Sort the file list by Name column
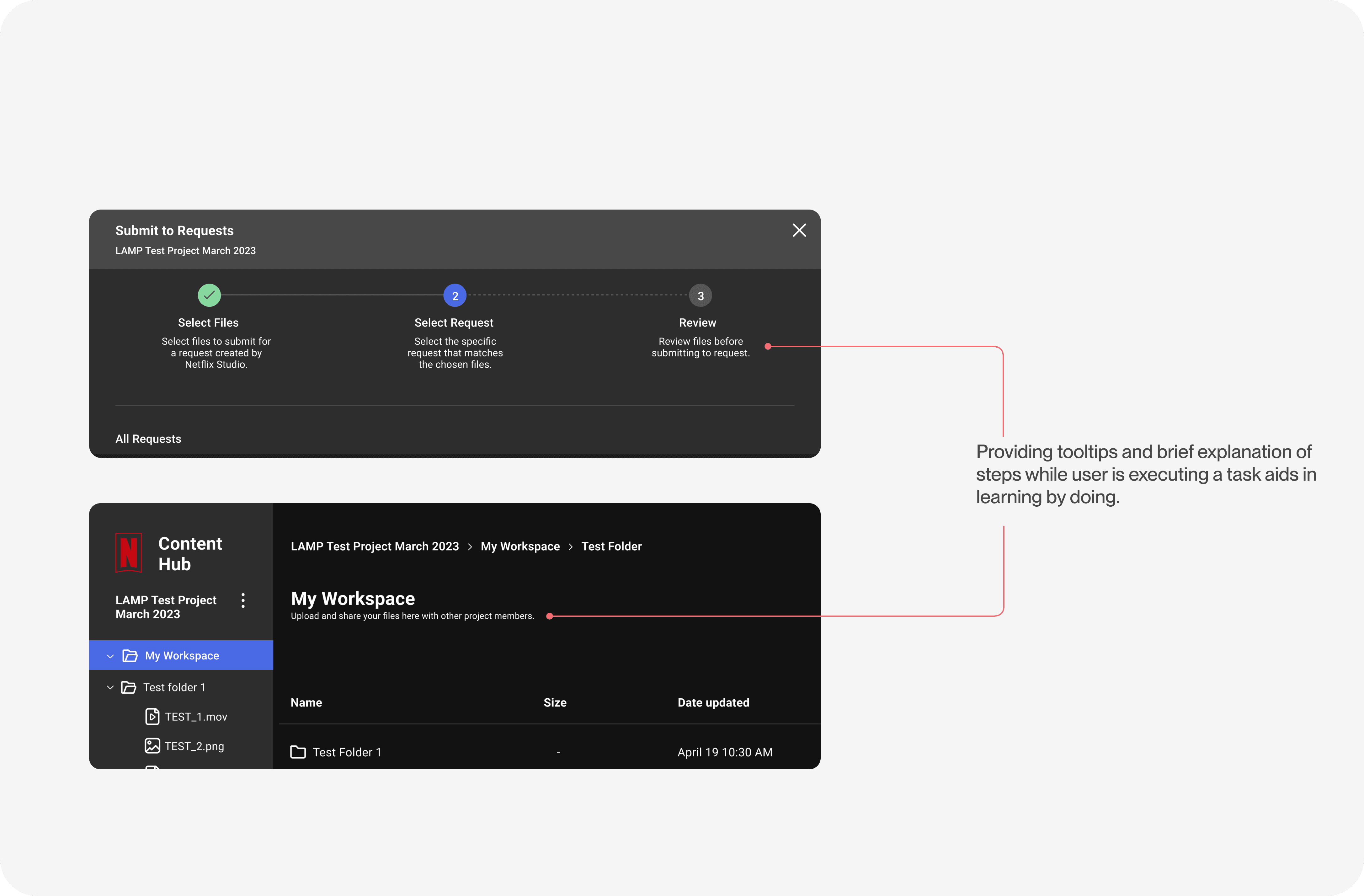This screenshot has width=1364, height=896. (x=306, y=703)
